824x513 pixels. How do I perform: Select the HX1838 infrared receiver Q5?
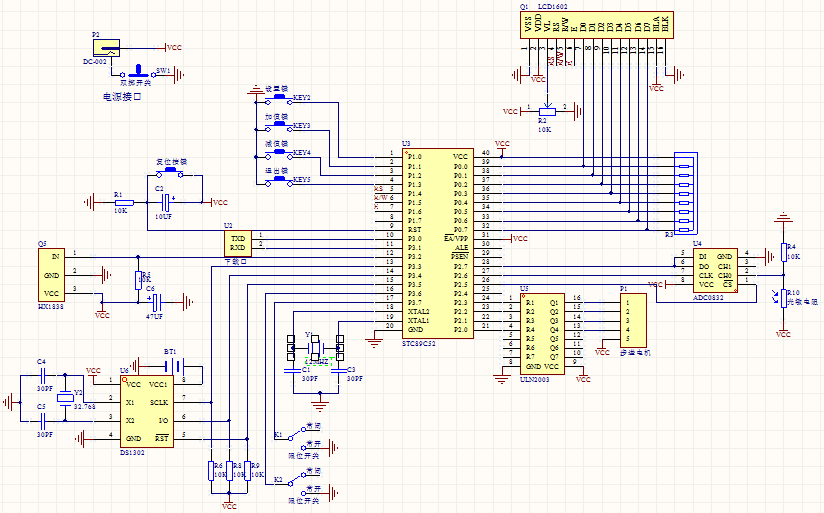point(52,275)
